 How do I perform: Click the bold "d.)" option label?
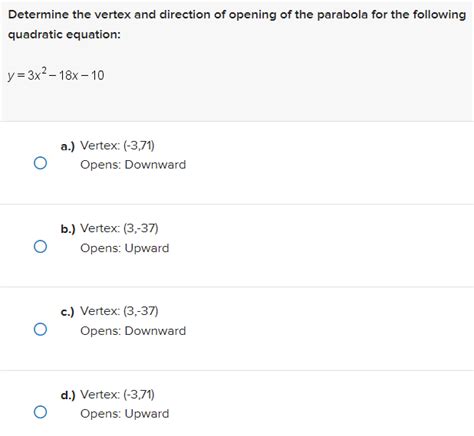point(68,395)
